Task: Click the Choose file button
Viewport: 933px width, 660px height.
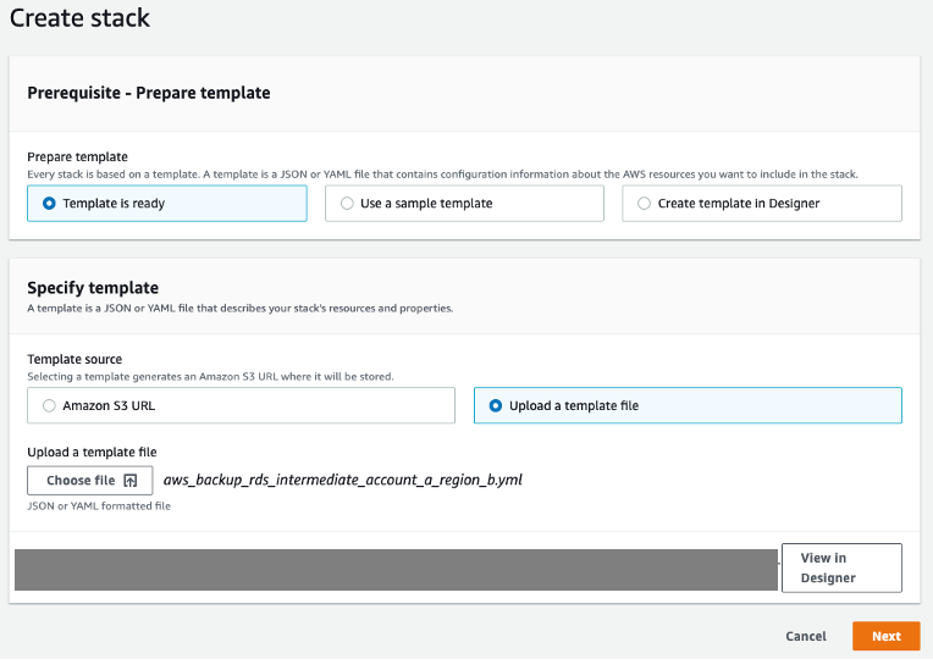Action: (89, 480)
